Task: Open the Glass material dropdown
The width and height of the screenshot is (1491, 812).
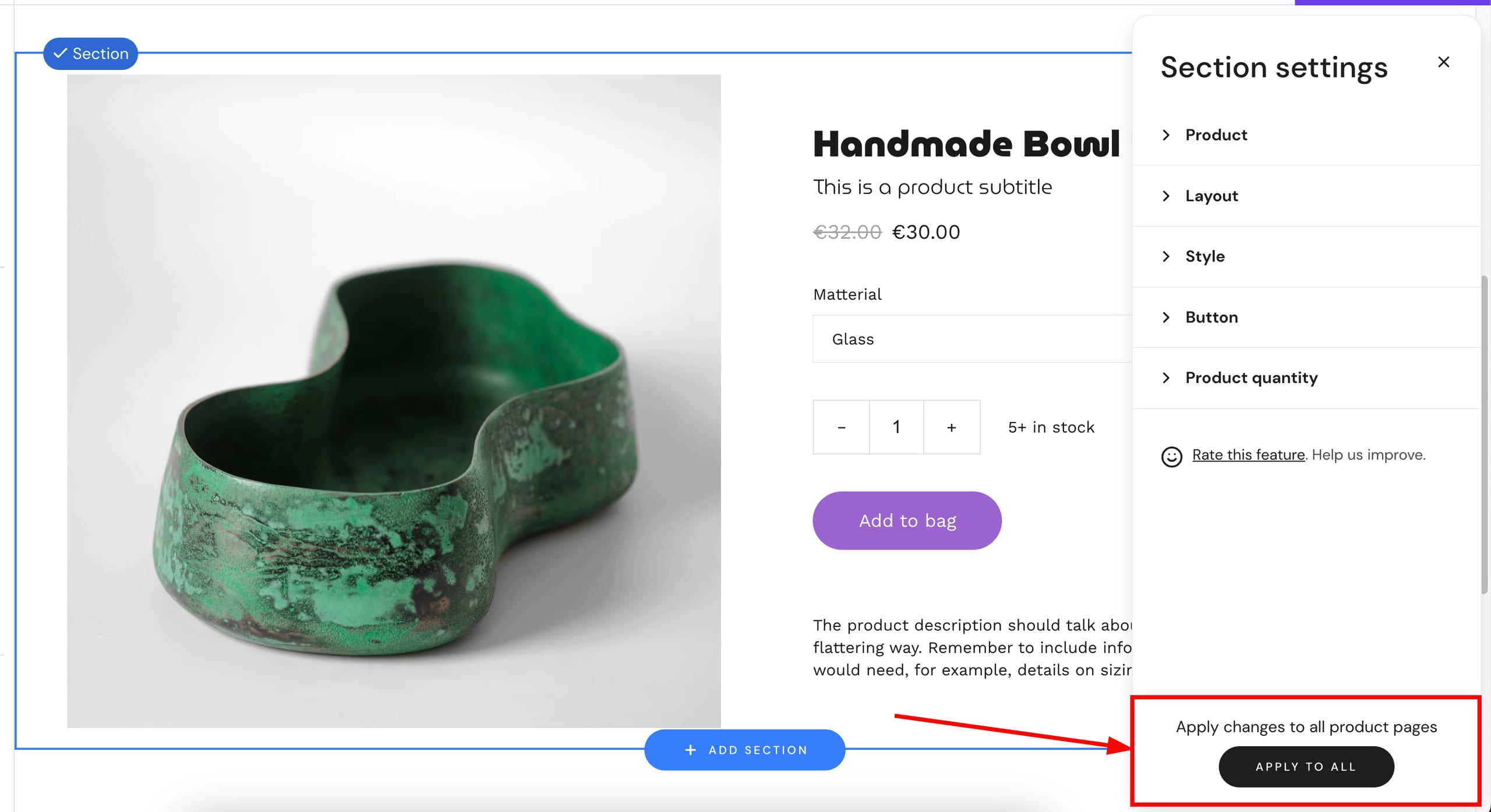Action: 971,339
